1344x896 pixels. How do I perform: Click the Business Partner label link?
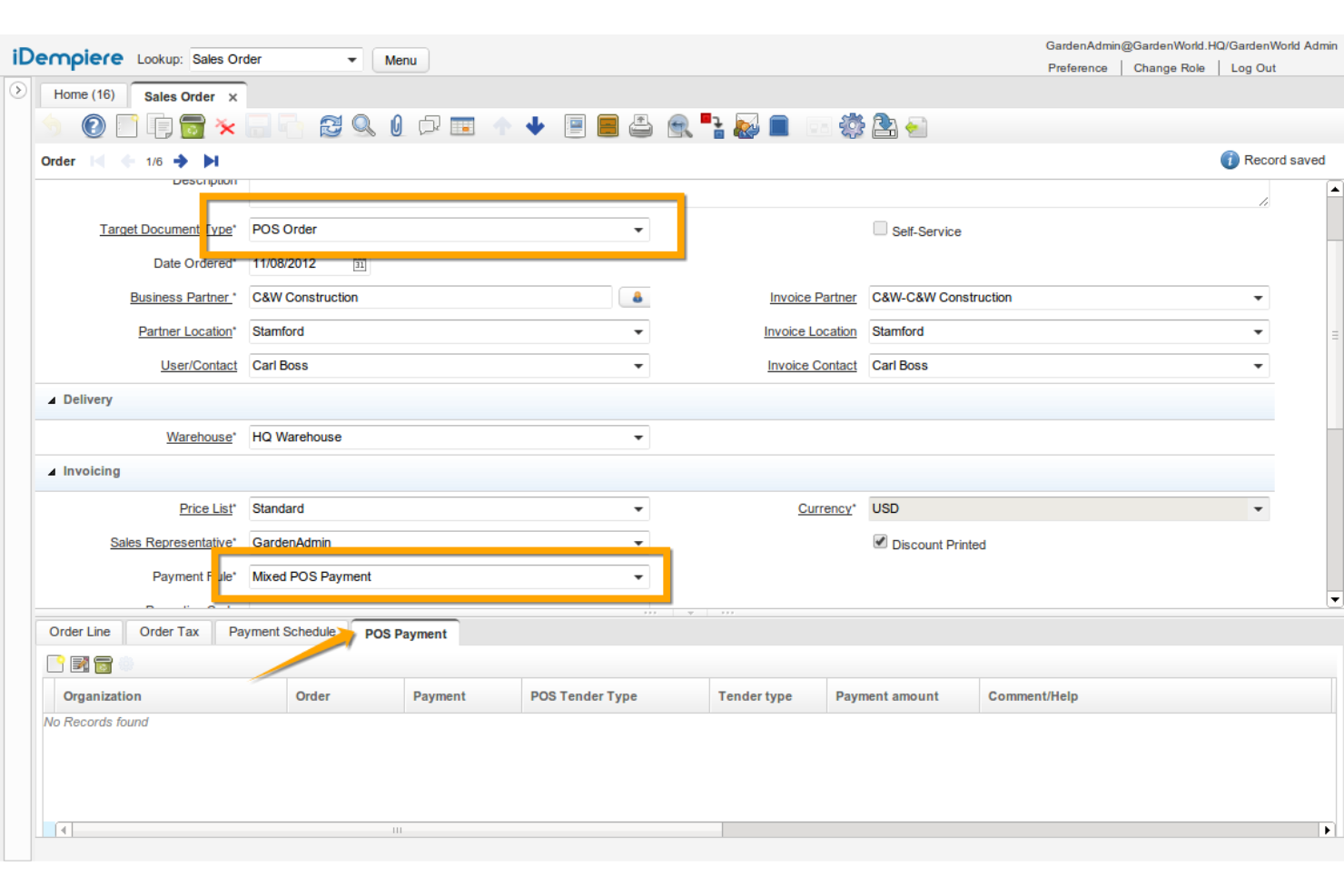(180, 298)
